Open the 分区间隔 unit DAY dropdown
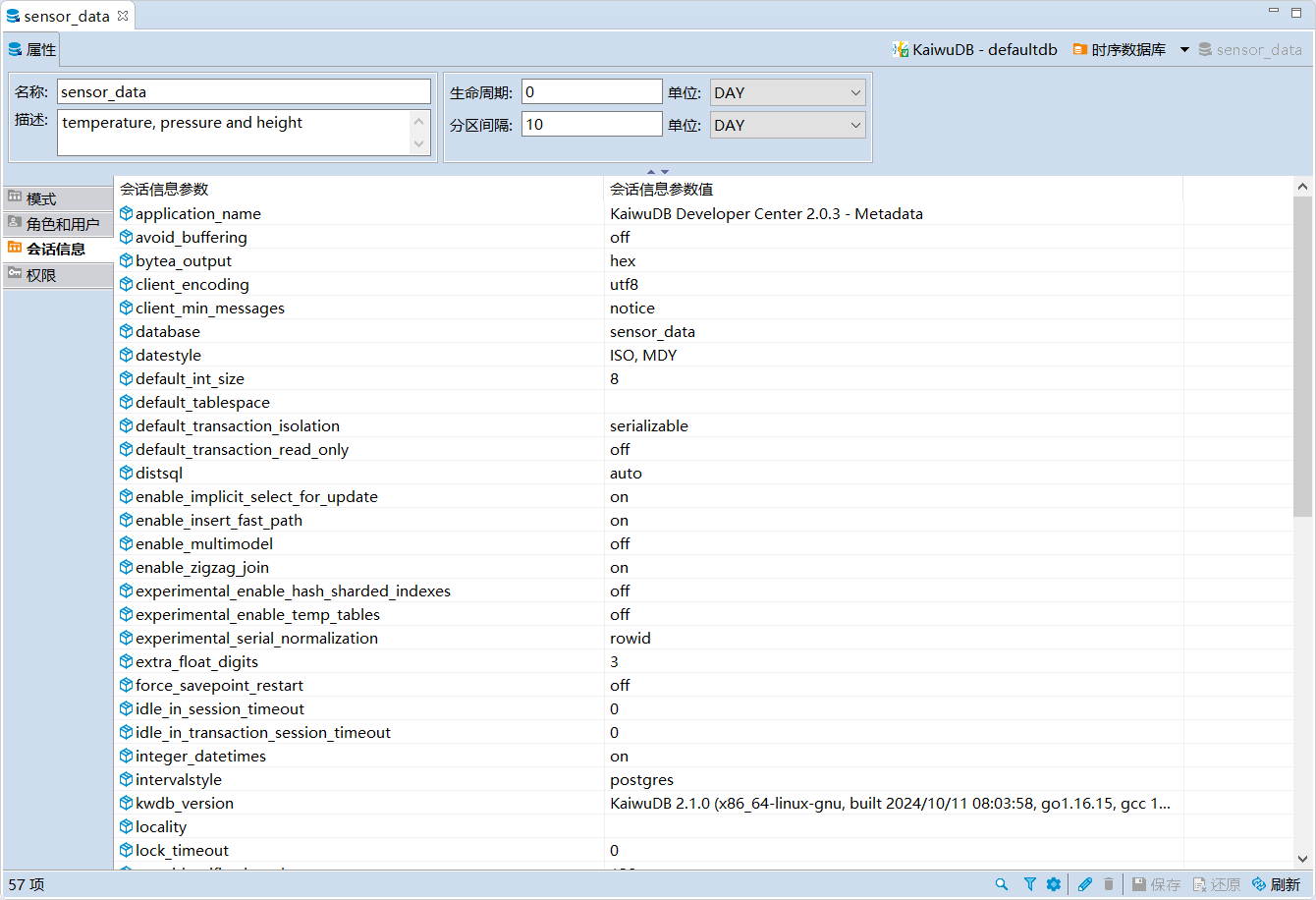Viewport: 1316px width, 900px height. (x=788, y=125)
